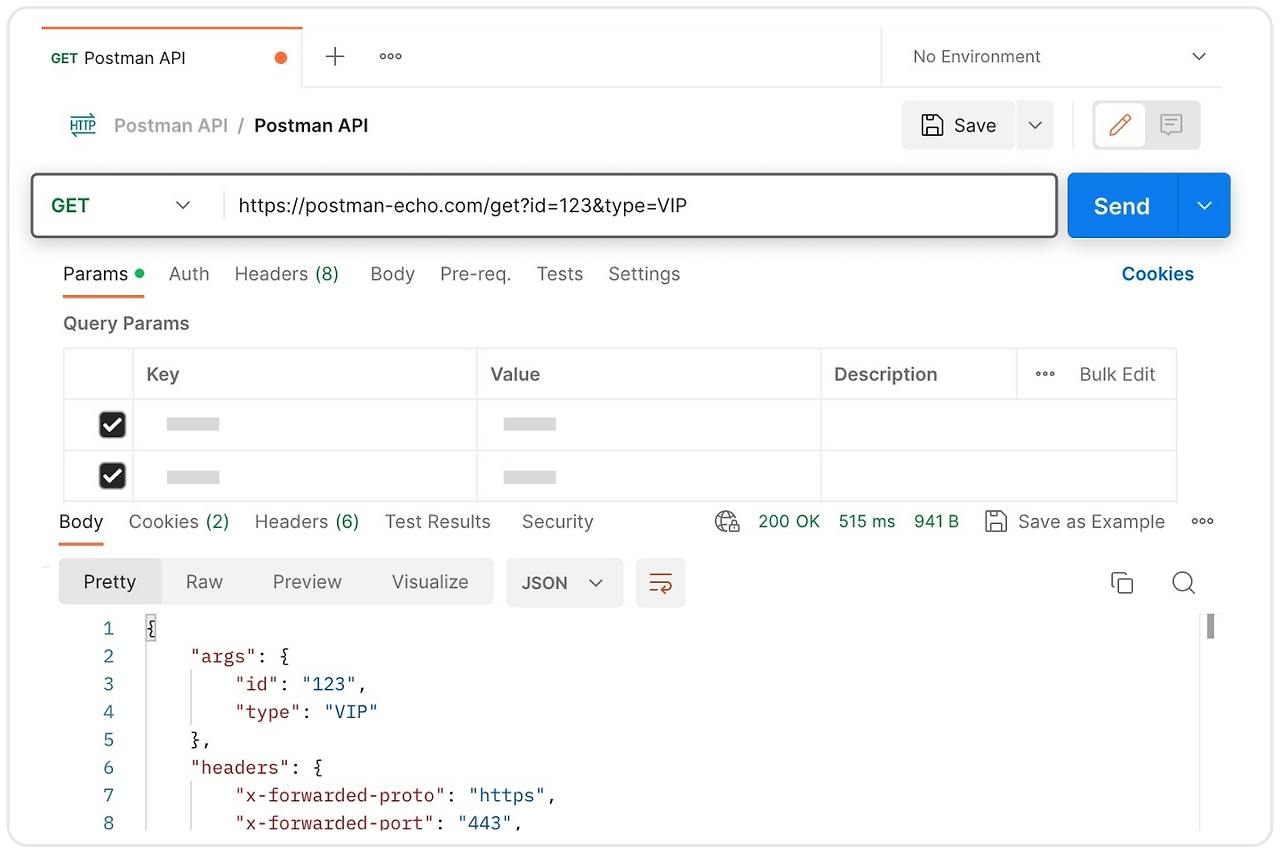Open the response Cookies (2) tab
The image size is (1280, 853).
(179, 521)
